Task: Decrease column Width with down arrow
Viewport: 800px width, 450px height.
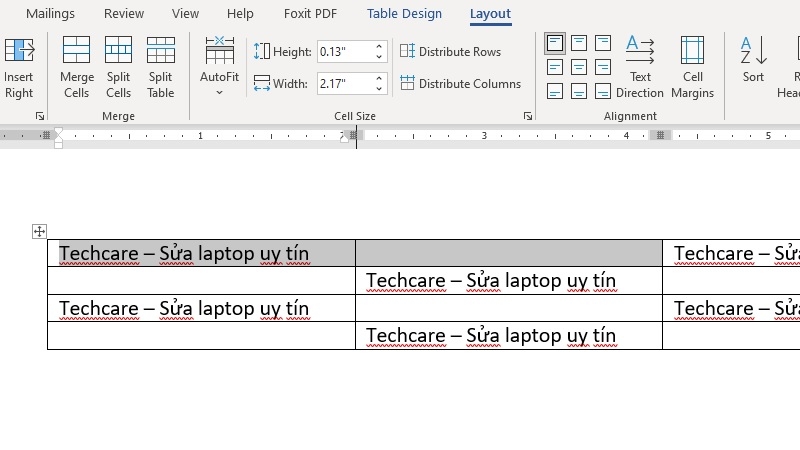Action: pyautogui.click(x=379, y=89)
